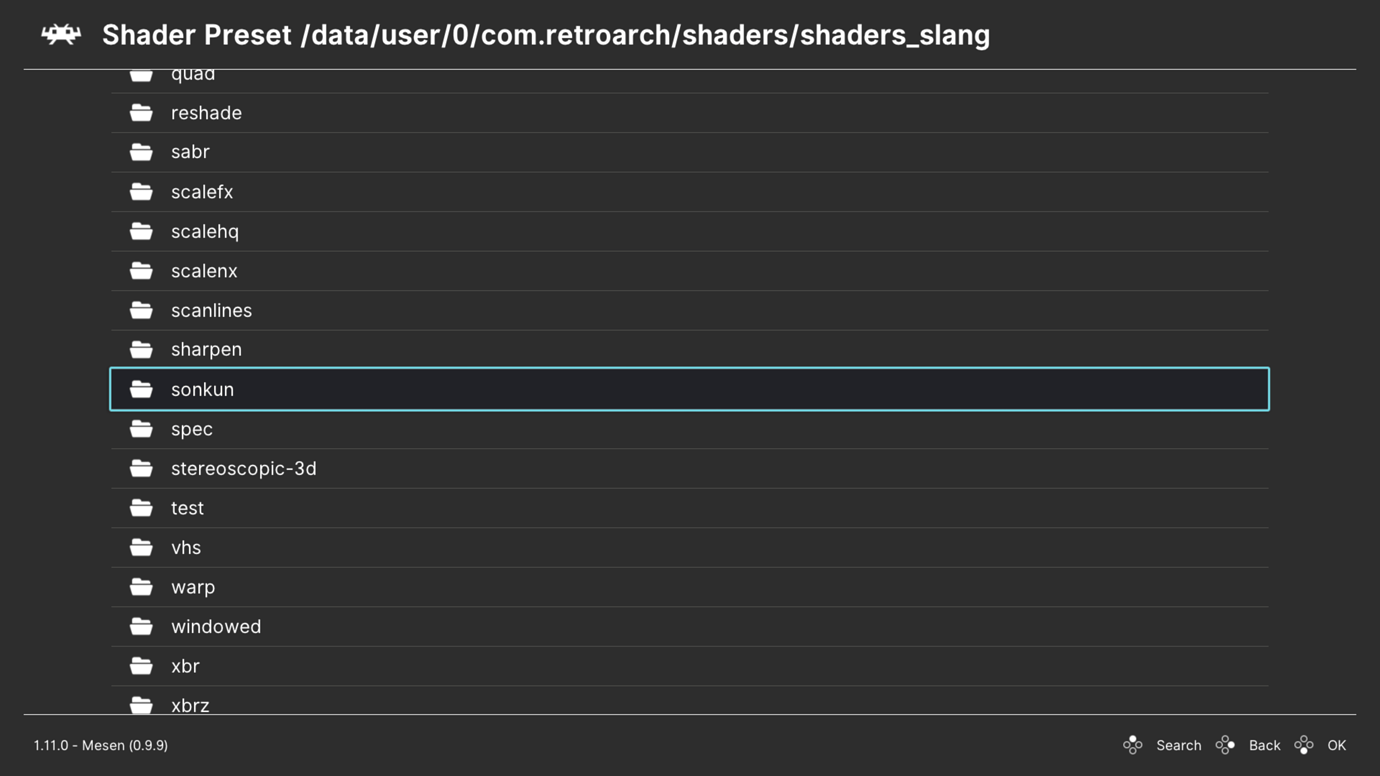This screenshot has width=1380, height=776.
Task: Click the folder icon beside reshade
Action: pyautogui.click(x=141, y=113)
